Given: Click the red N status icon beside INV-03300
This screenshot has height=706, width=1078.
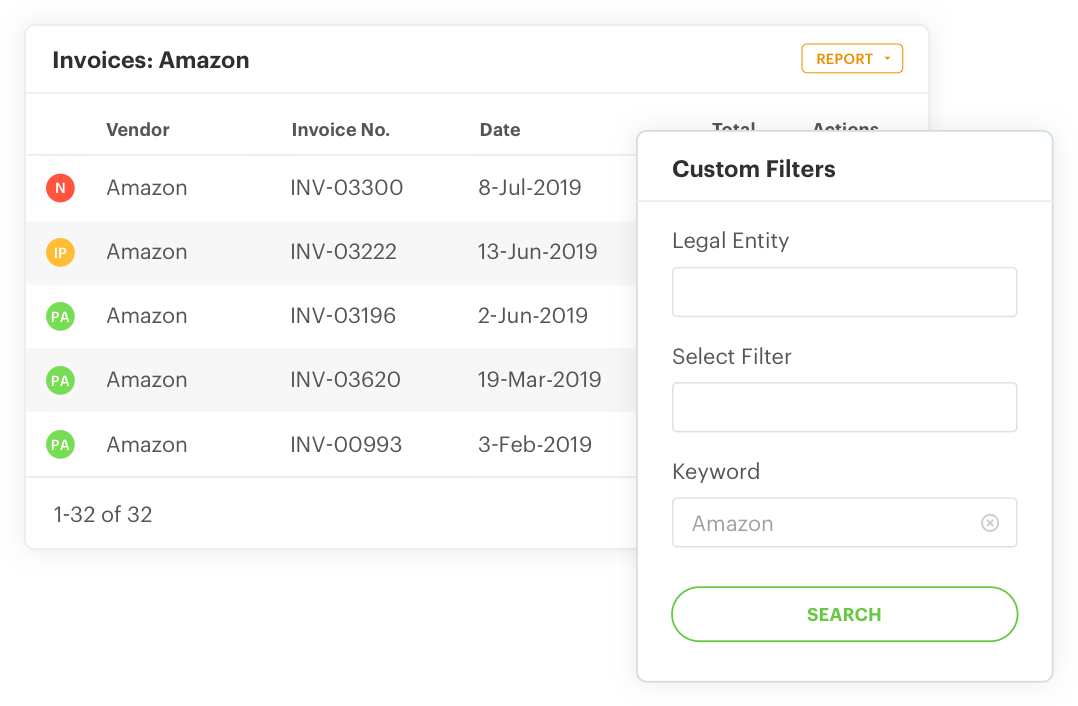Looking at the screenshot, I should (60, 188).
